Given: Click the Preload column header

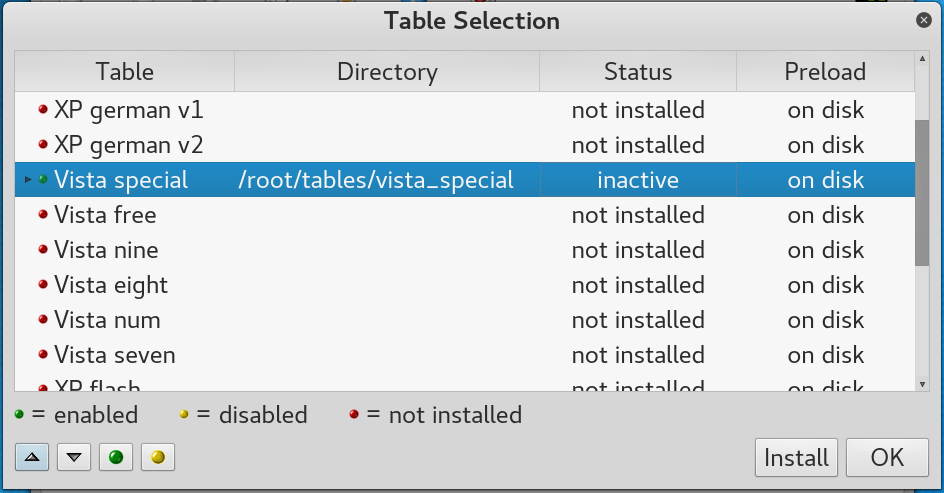Looking at the screenshot, I should [825, 72].
